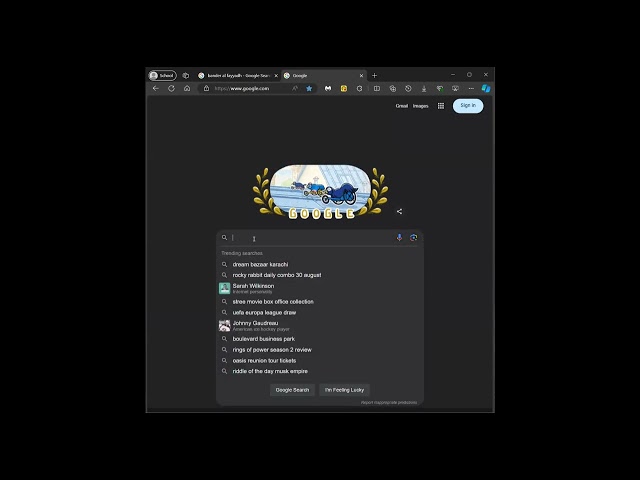
Task: Open the Collections icon
Action: point(393,89)
